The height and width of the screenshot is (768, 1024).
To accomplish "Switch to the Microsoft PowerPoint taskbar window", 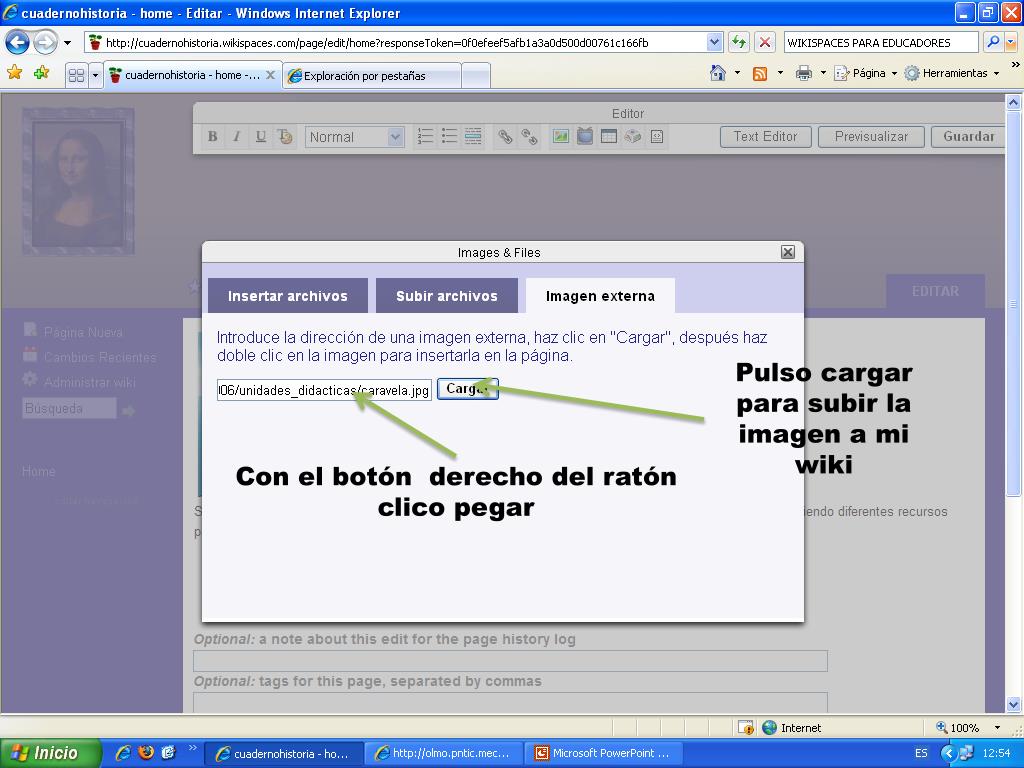I will pyautogui.click(x=604, y=753).
